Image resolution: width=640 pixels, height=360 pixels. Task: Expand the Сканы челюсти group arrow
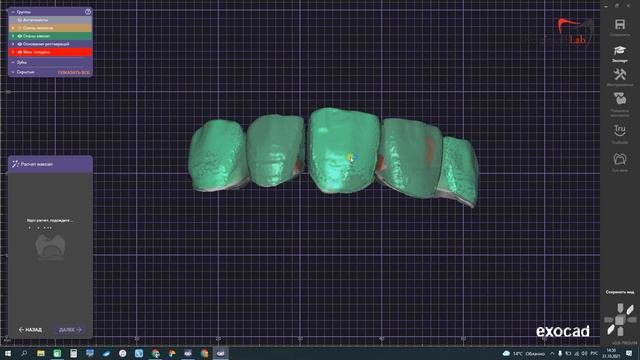[x=13, y=28]
